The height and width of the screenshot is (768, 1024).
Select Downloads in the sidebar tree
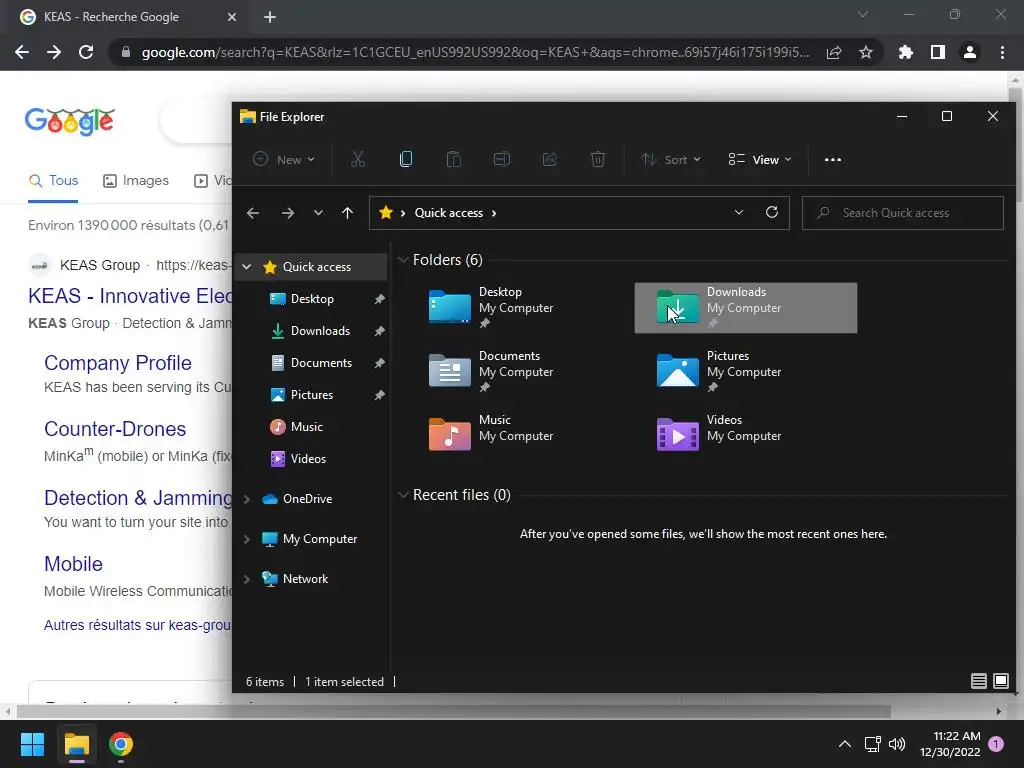tap(320, 330)
